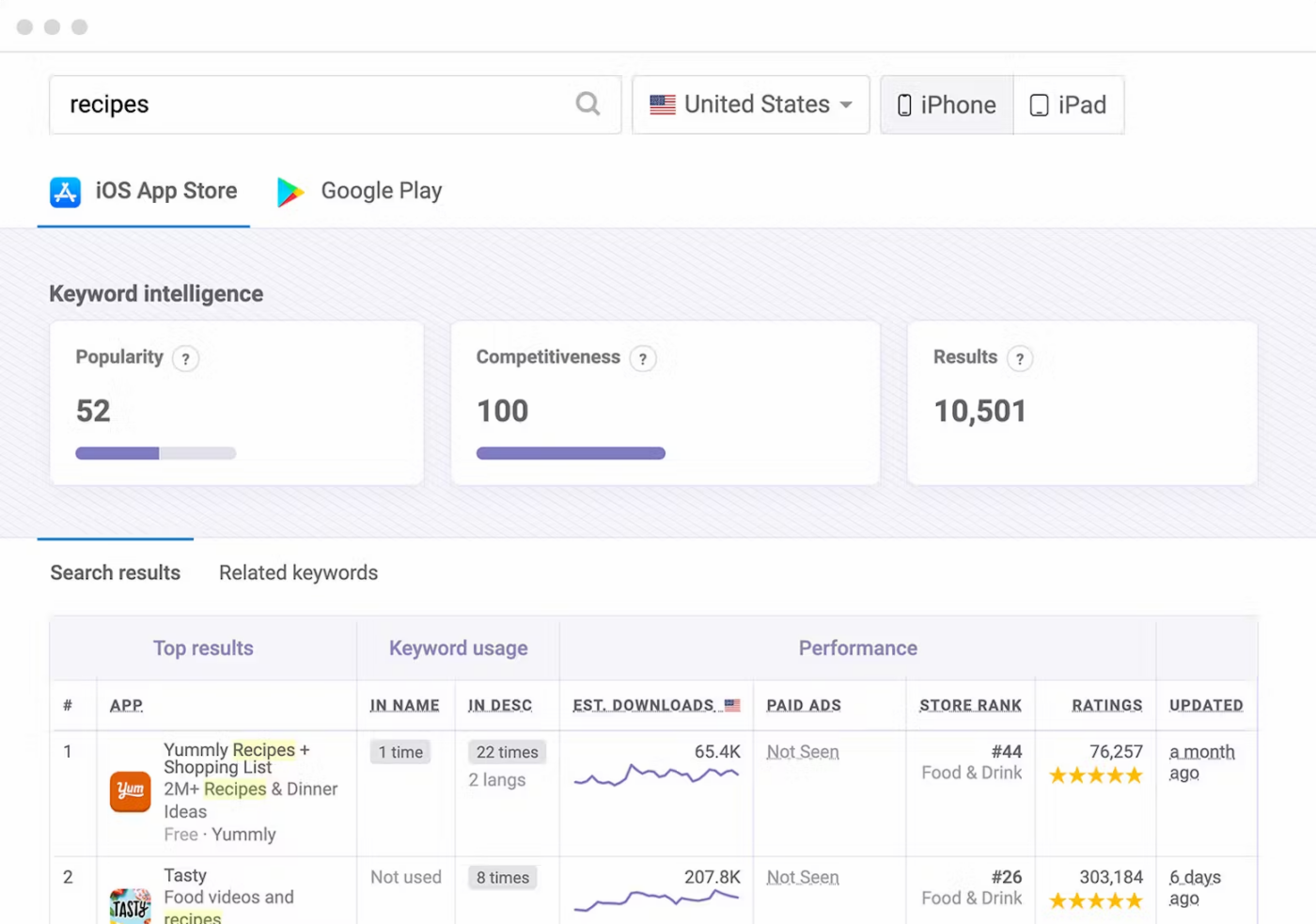Open the Tasty app icon
Screen dimensions: 1316x924
pyautogui.click(x=130, y=905)
